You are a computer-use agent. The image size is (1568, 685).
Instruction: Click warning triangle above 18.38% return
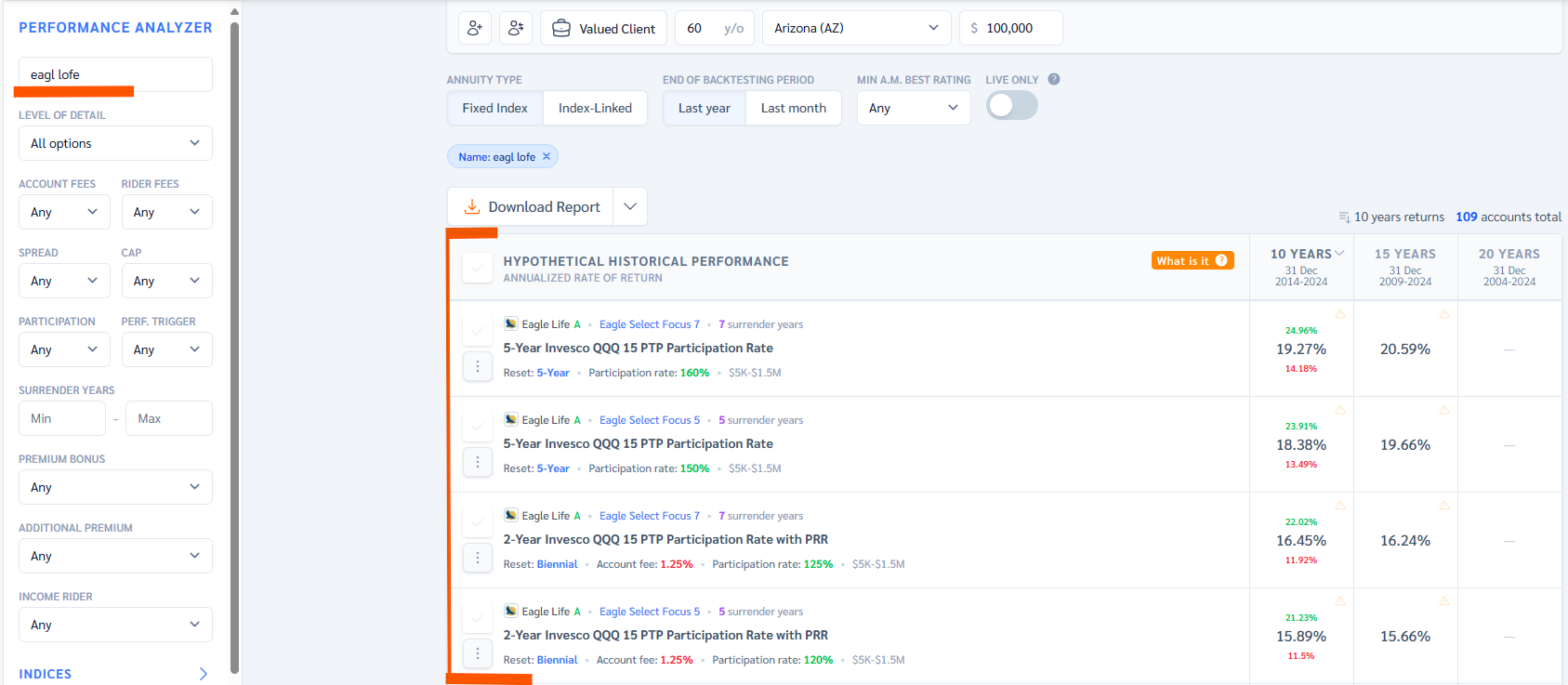coord(1340,409)
